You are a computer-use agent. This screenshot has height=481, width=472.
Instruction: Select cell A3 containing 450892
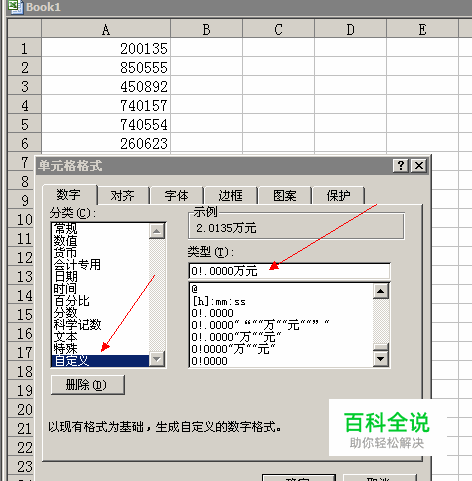(x=106, y=86)
